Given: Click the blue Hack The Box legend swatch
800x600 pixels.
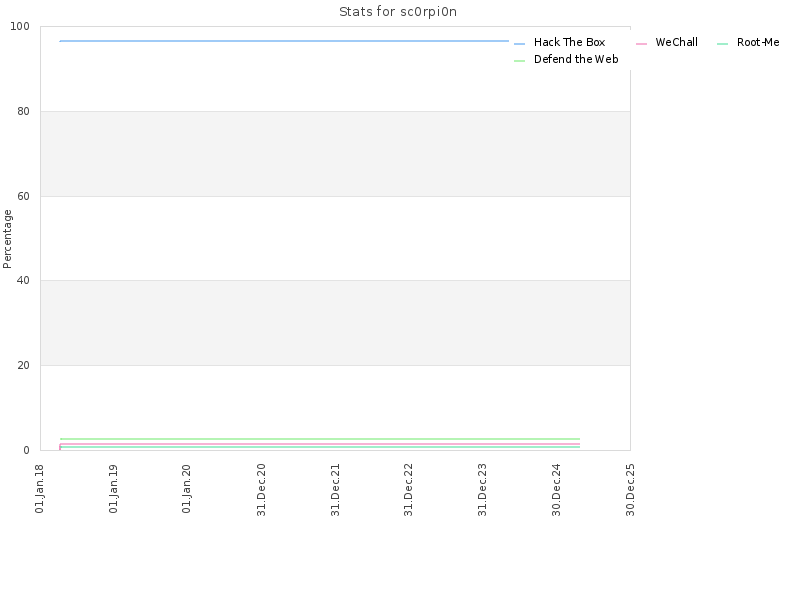Looking at the screenshot, I should [519, 44].
